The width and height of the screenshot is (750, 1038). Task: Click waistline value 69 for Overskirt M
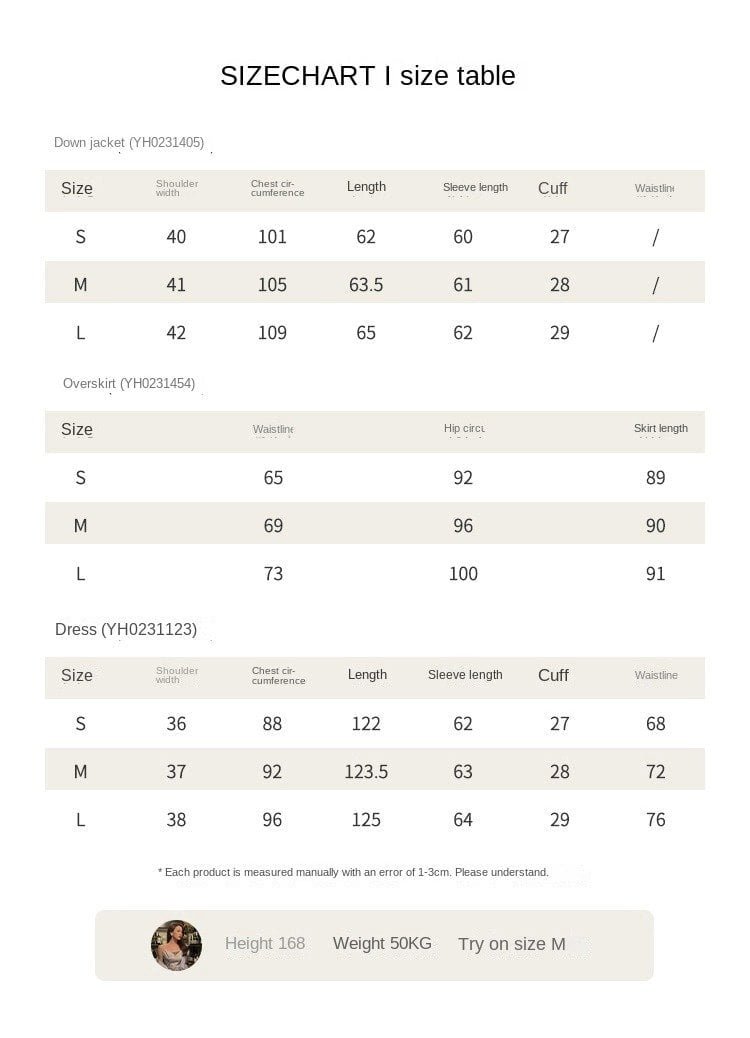[x=273, y=526]
